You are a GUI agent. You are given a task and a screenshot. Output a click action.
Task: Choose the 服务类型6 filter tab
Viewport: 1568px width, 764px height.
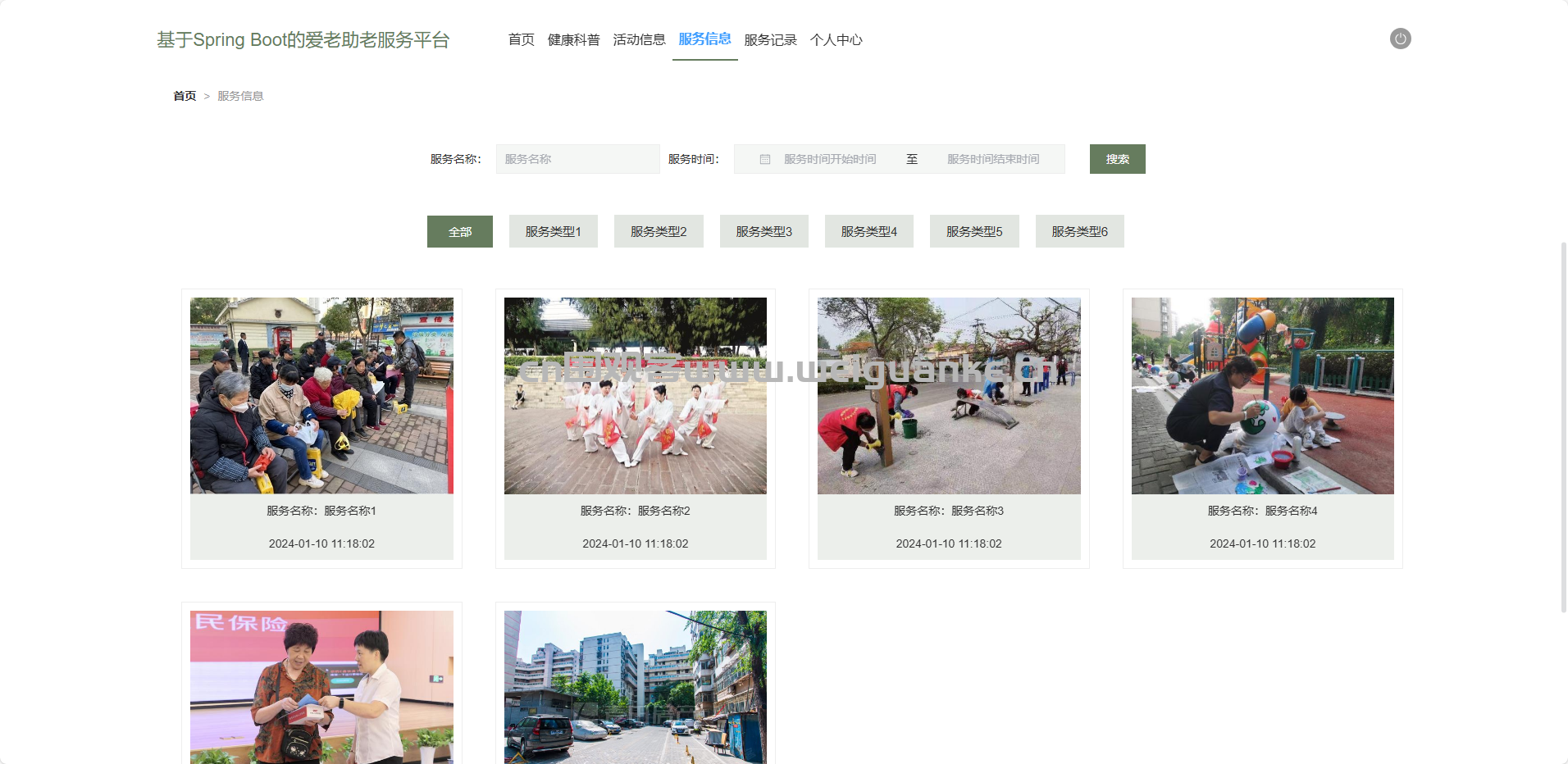[x=1079, y=232]
